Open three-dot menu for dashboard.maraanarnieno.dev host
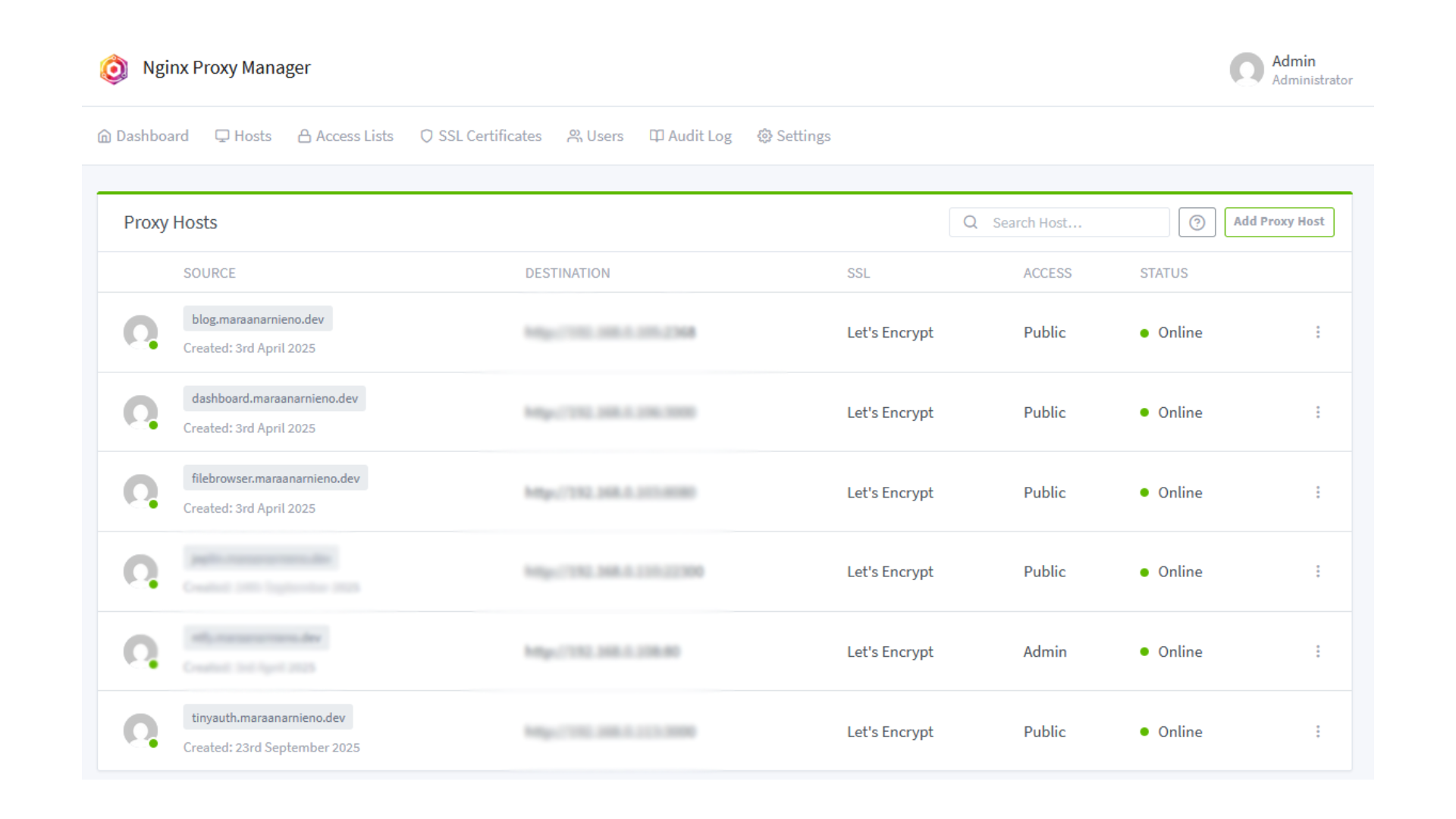1456x819 pixels. point(1318,412)
